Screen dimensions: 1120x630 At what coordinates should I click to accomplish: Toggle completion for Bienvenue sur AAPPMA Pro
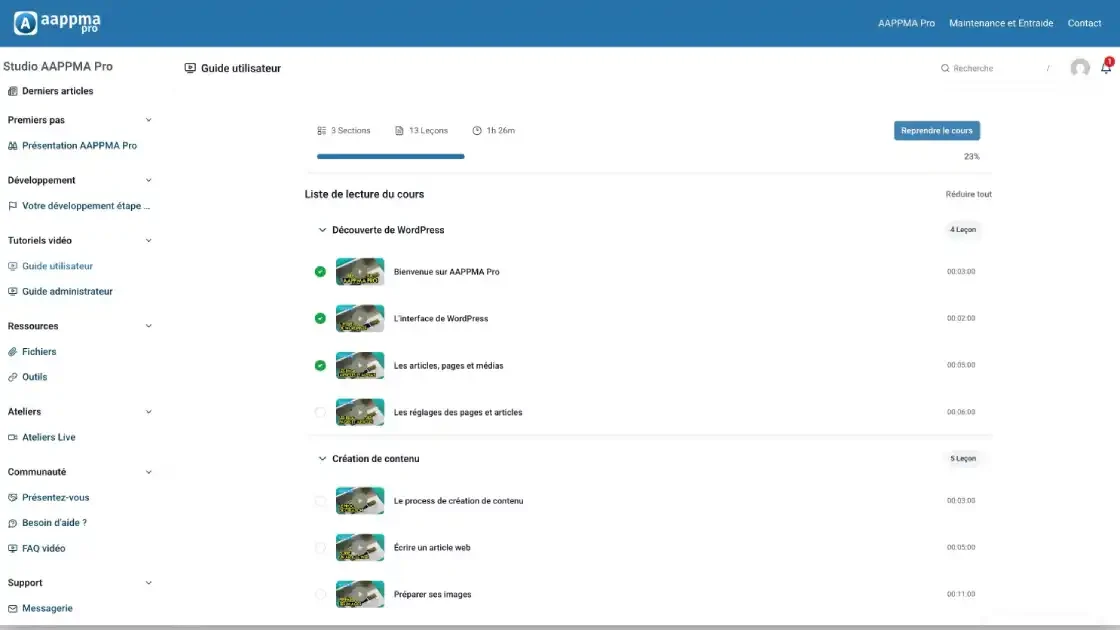(x=320, y=271)
